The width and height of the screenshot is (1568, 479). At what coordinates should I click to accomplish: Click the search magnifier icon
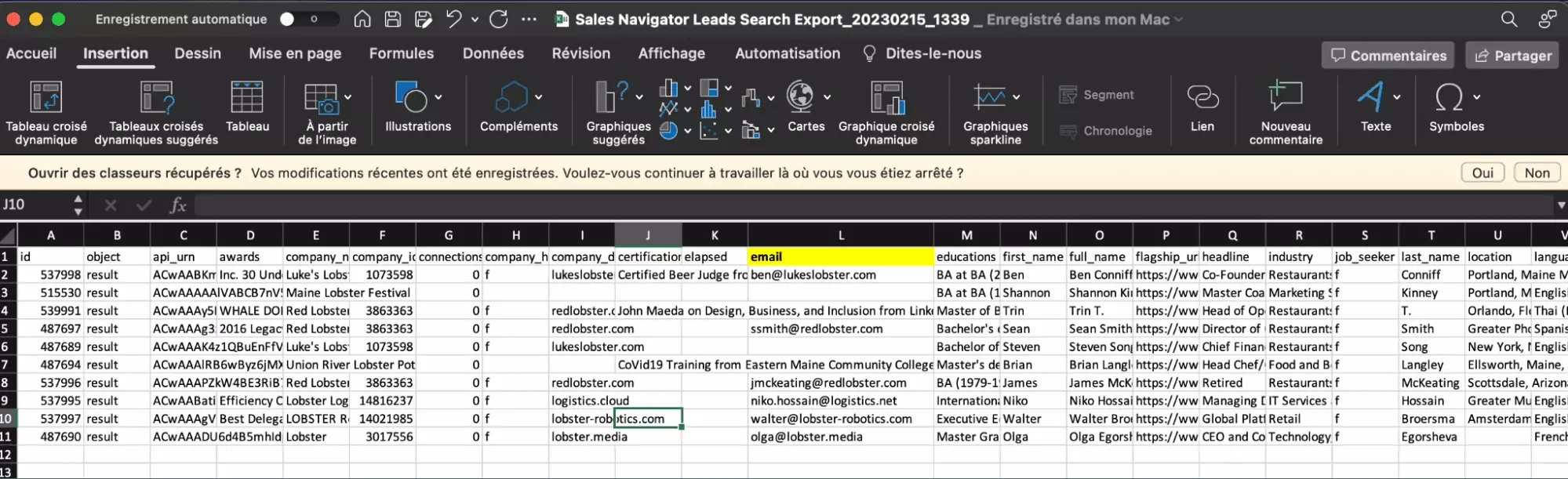coord(1508,20)
